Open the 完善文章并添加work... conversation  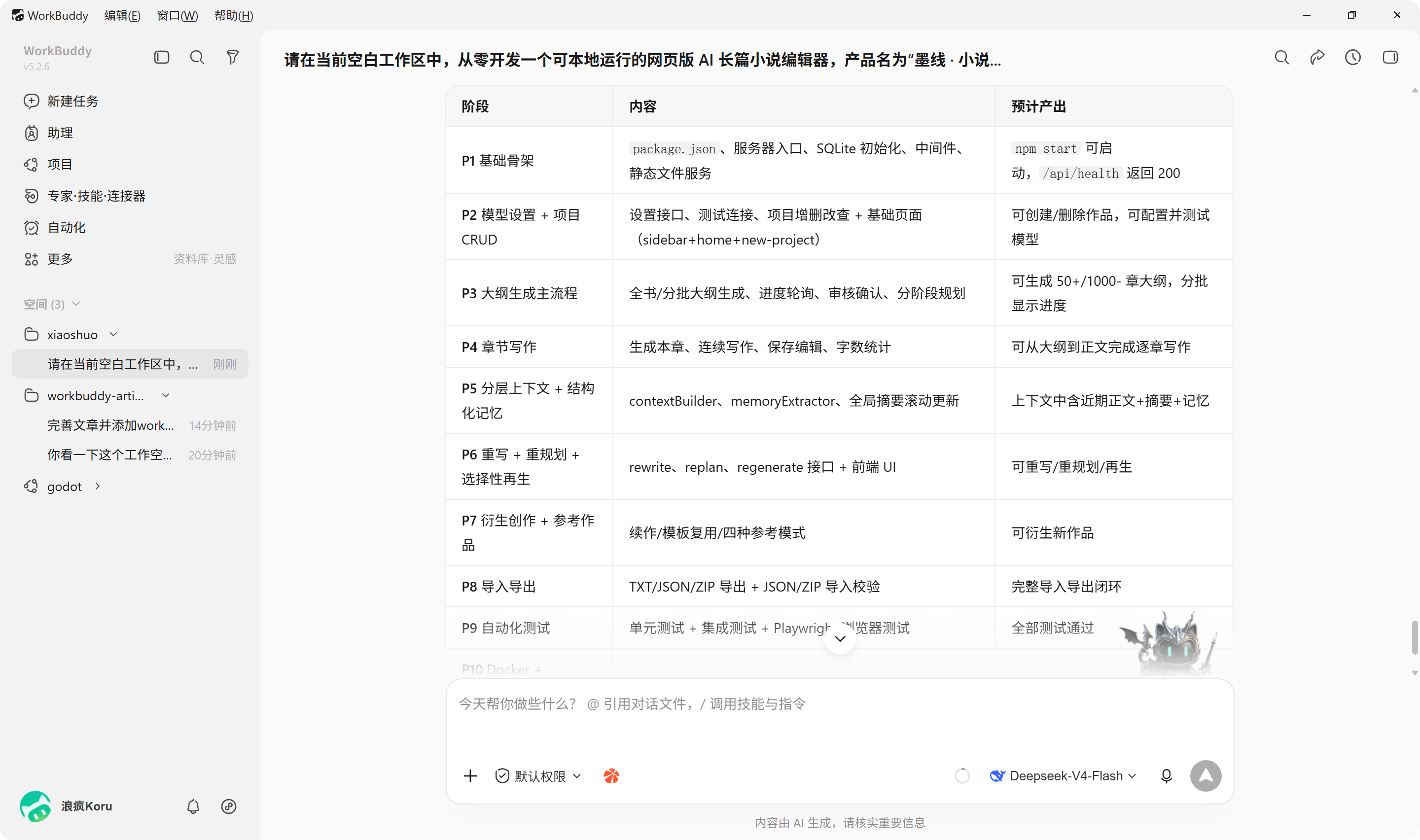[x=130, y=425]
